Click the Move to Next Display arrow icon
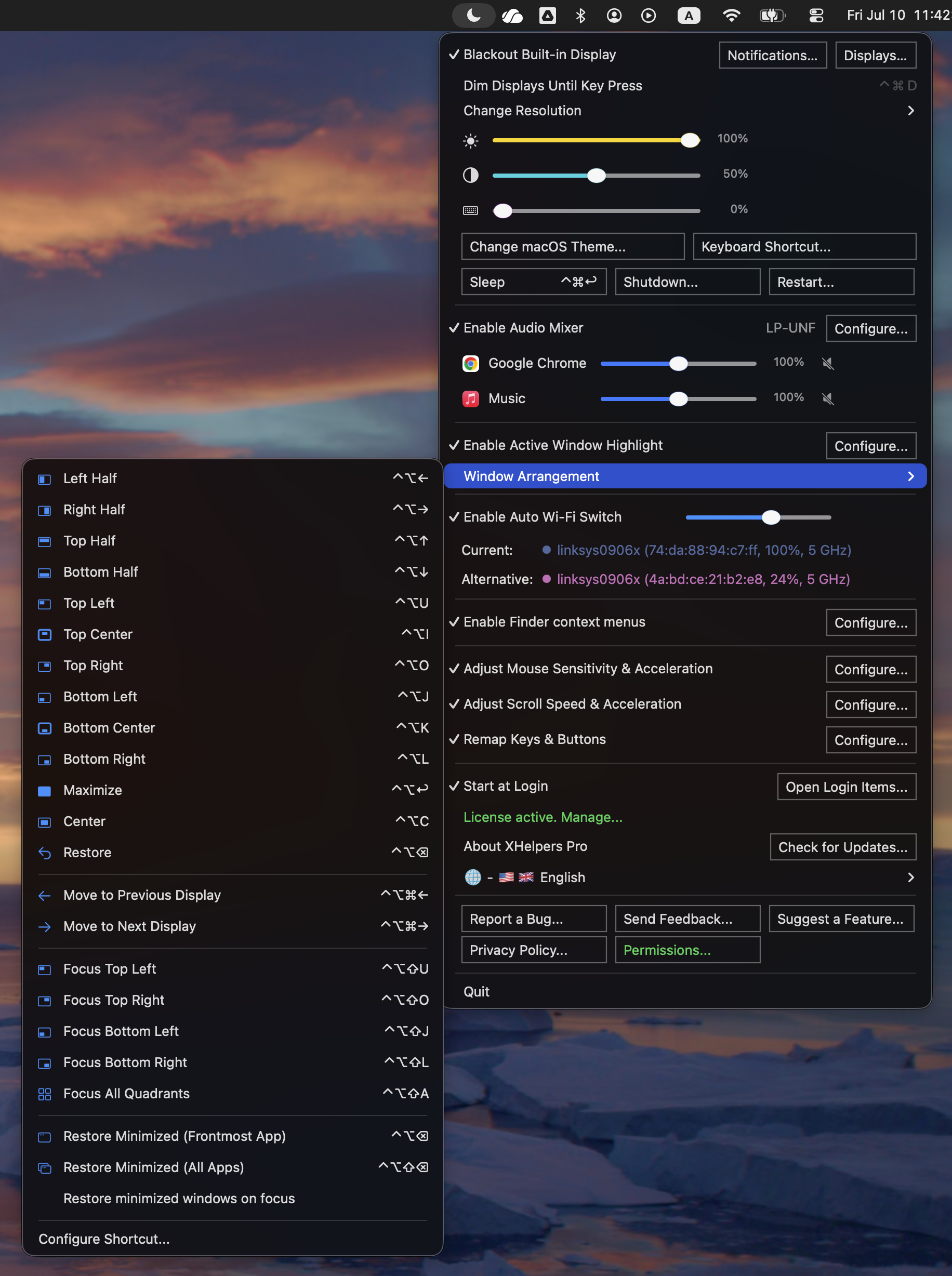This screenshot has width=952, height=1276. click(44, 926)
